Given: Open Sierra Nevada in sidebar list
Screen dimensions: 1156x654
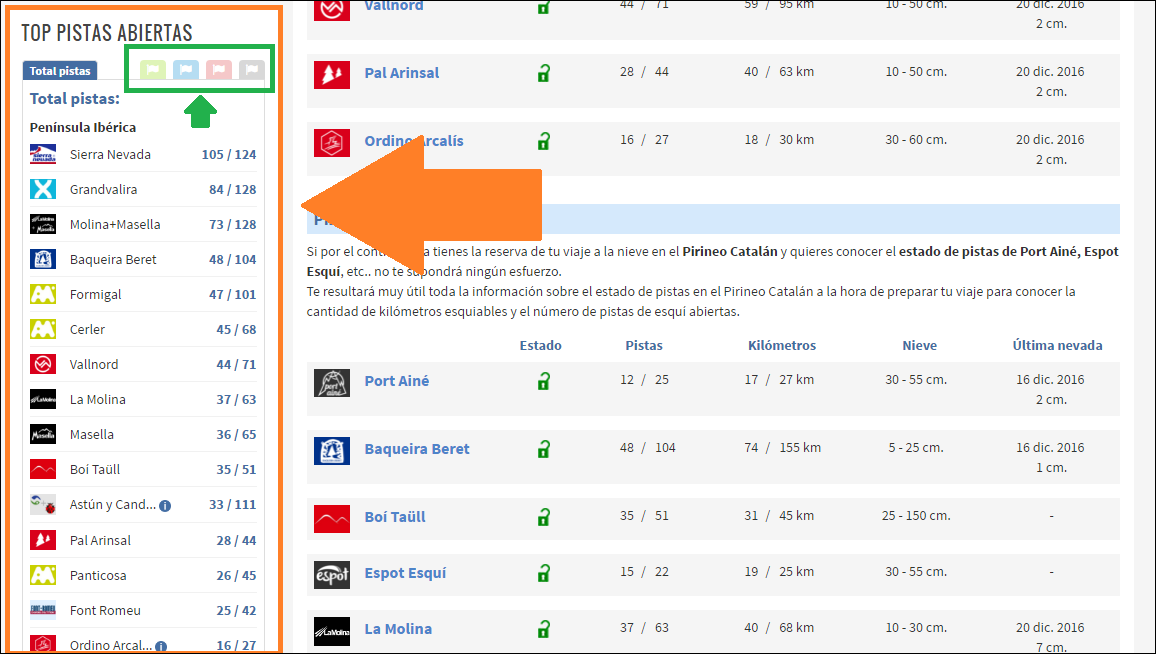Looking at the screenshot, I should click(x=110, y=154).
